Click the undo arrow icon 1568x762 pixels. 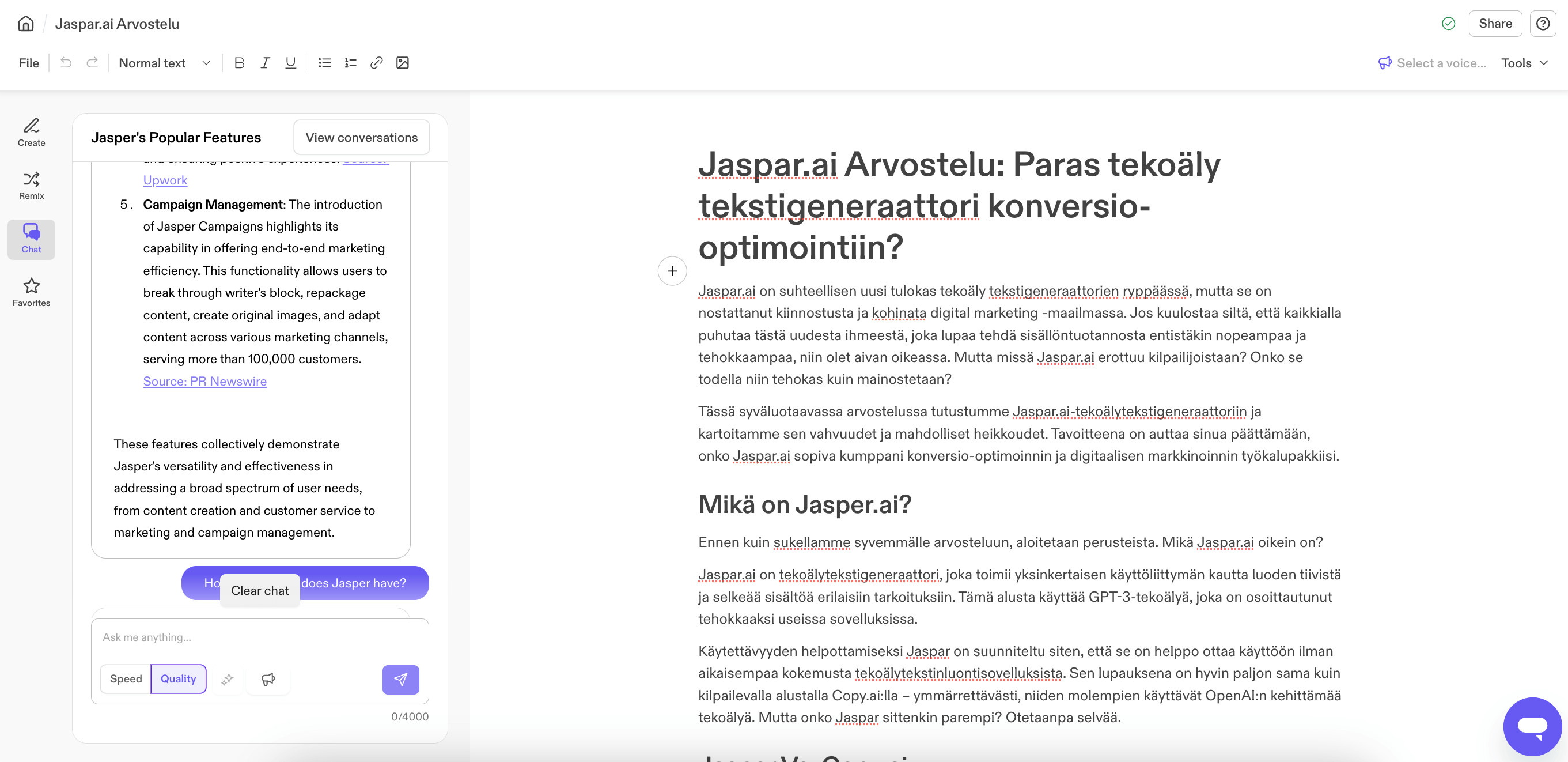[66, 63]
